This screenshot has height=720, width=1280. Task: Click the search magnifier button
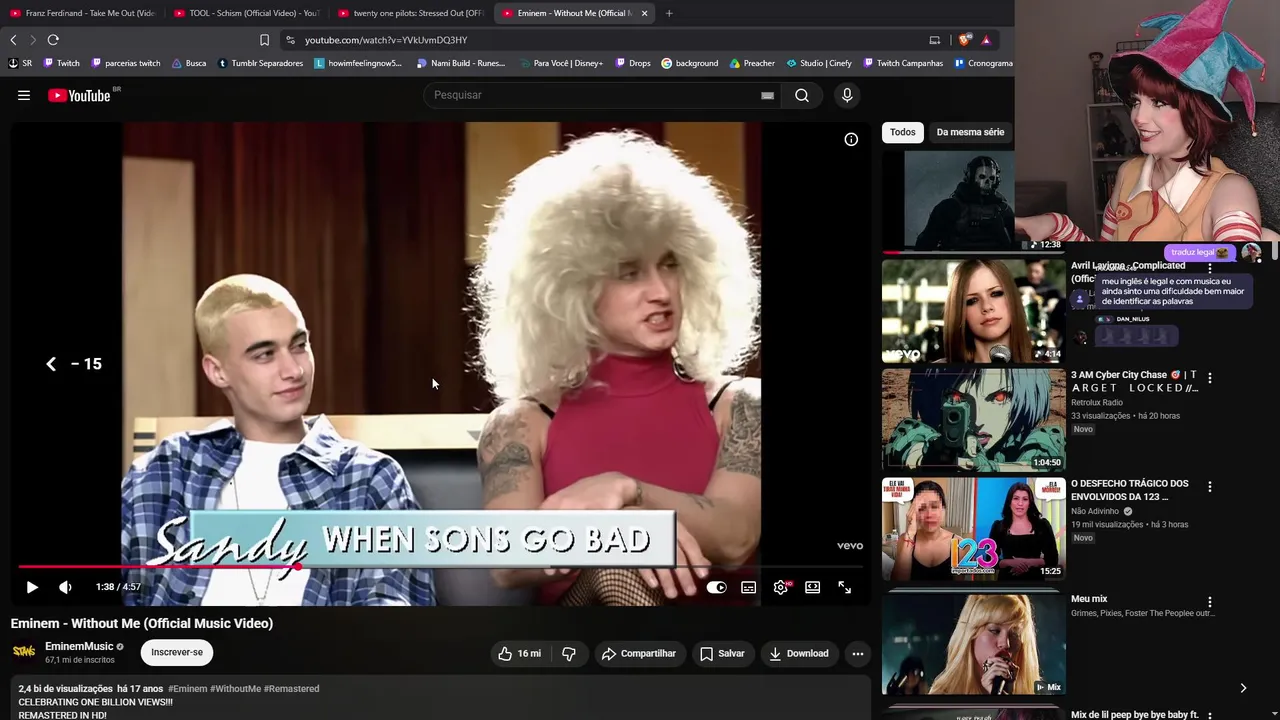tap(802, 95)
